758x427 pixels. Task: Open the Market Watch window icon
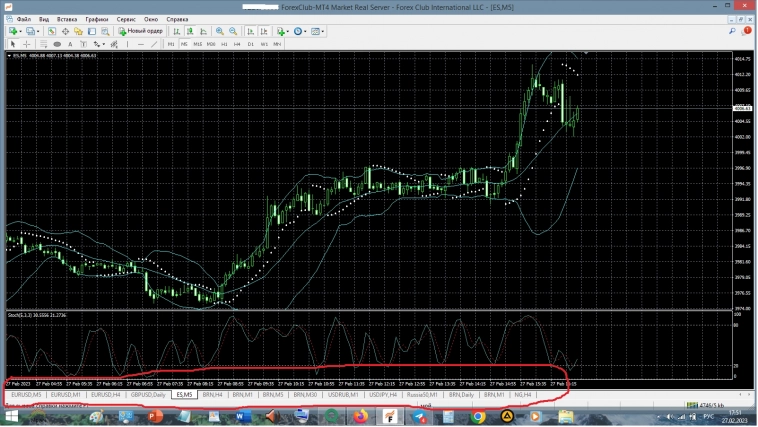coord(53,32)
